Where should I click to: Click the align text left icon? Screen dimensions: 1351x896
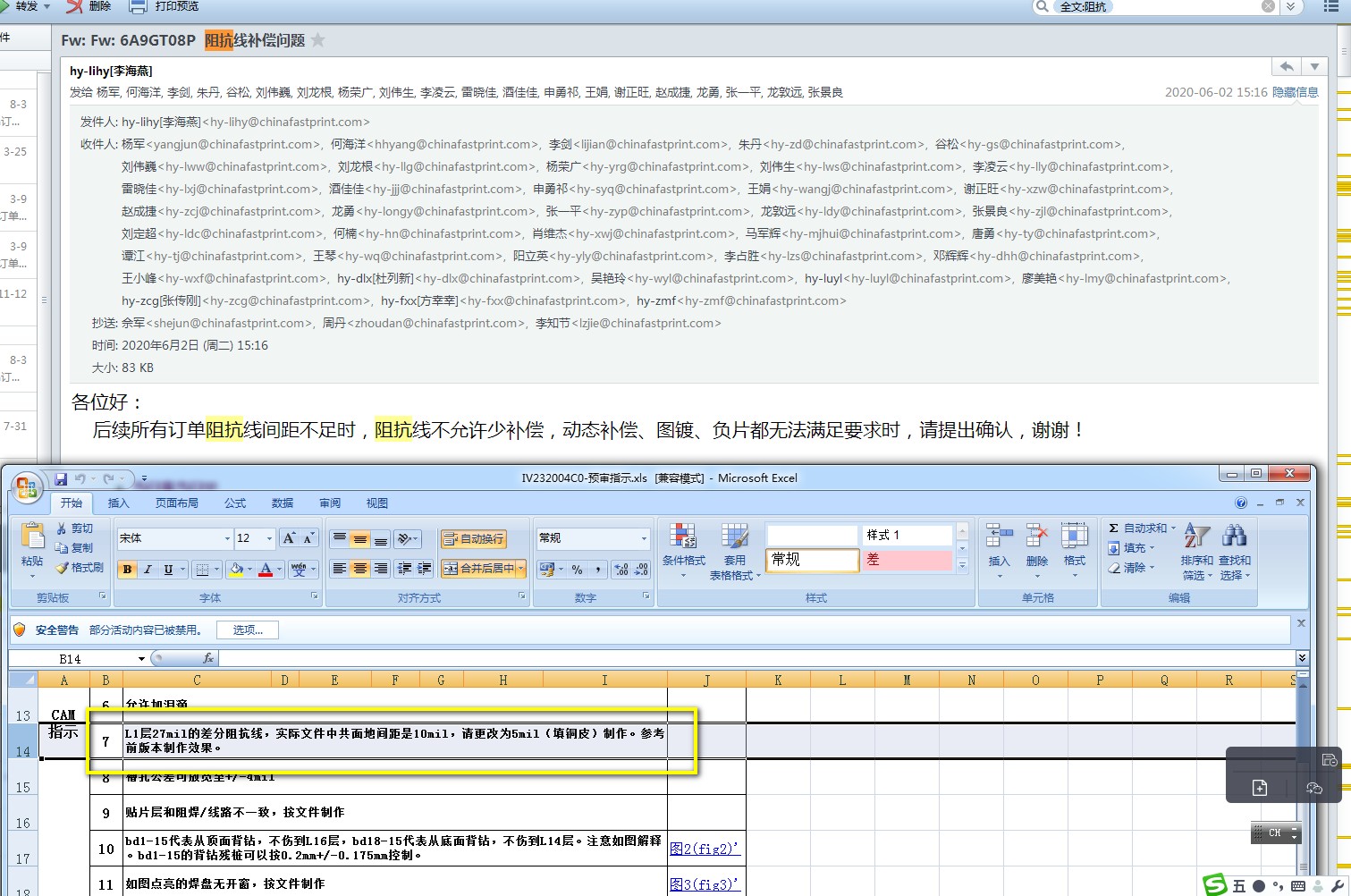(x=339, y=569)
